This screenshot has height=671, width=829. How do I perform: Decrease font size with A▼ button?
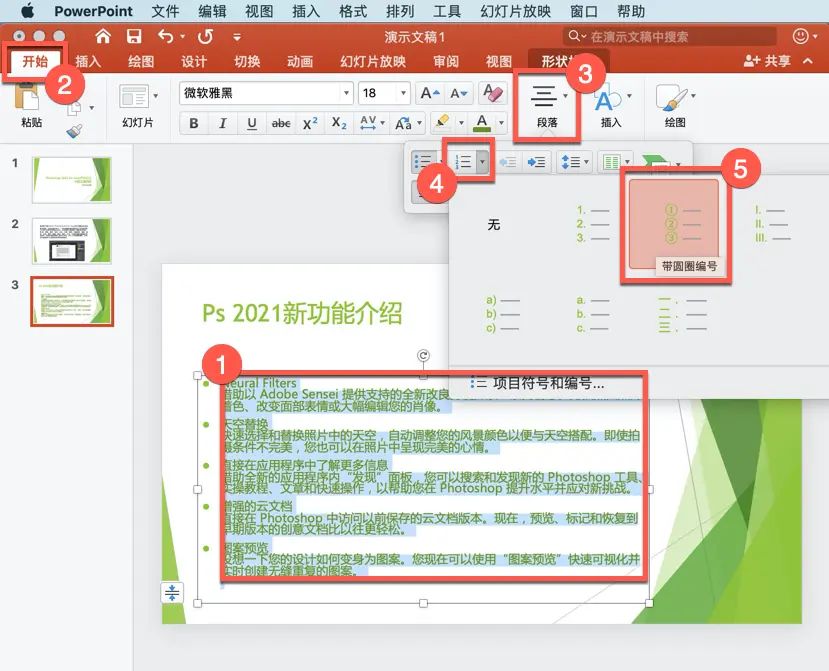tap(458, 94)
